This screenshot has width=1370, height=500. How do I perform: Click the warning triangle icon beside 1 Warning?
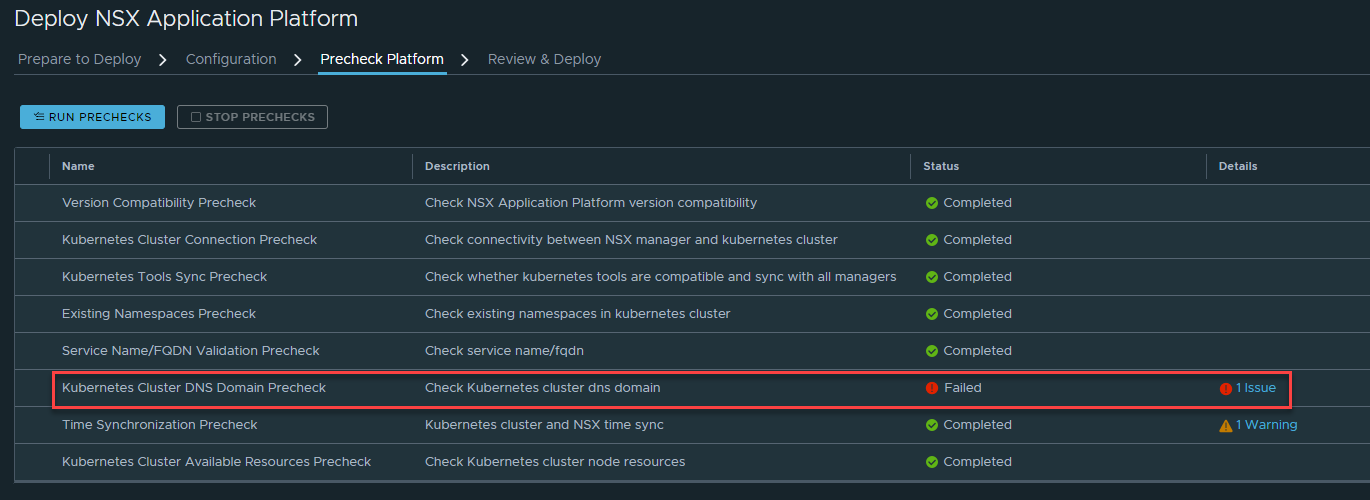1226,425
